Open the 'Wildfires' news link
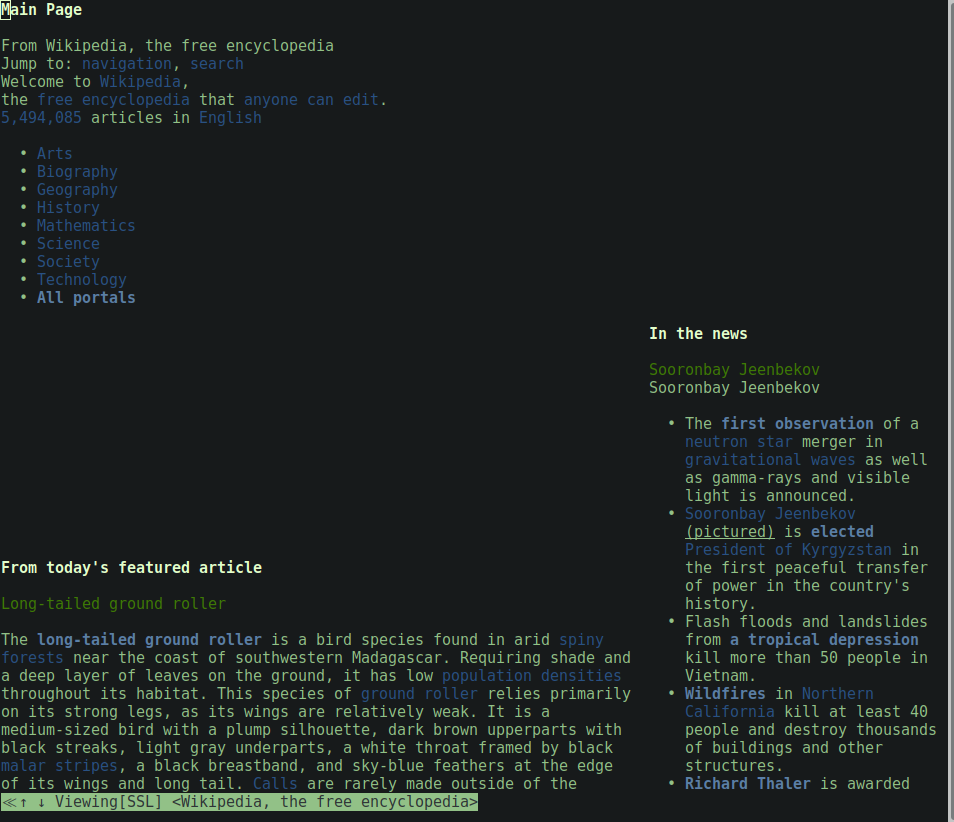Screen dimensions: 954x822 pyautogui.click(x=725, y=694)
